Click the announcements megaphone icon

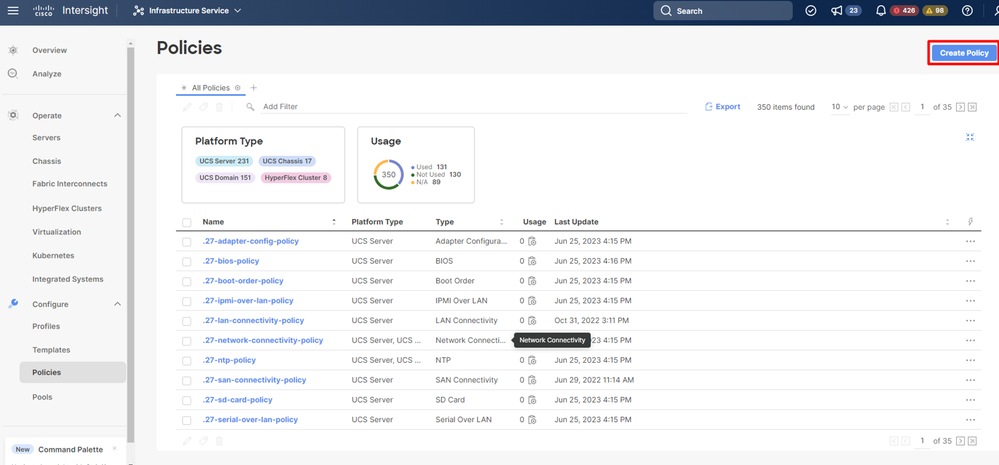tap(835, 11)
